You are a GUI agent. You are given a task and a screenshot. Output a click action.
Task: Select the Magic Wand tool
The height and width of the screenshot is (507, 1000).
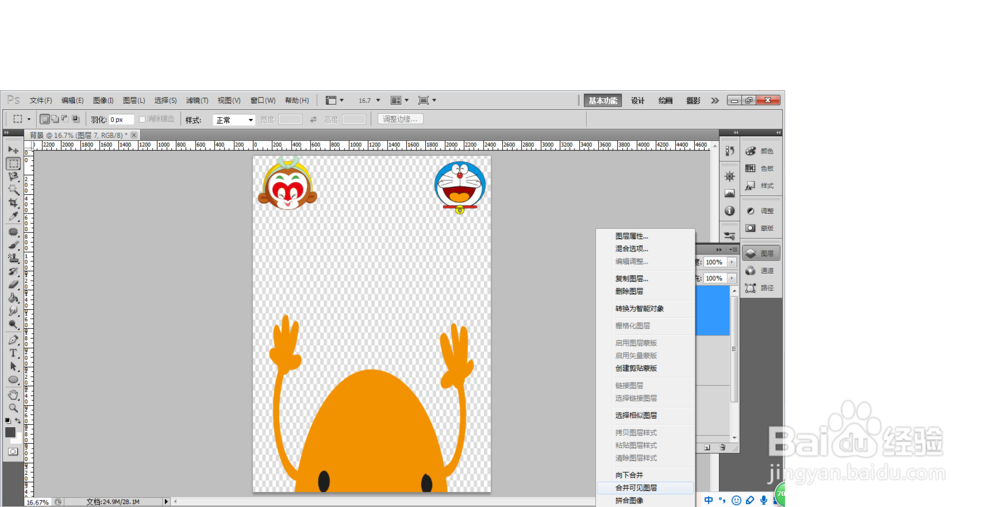point(13,189)
